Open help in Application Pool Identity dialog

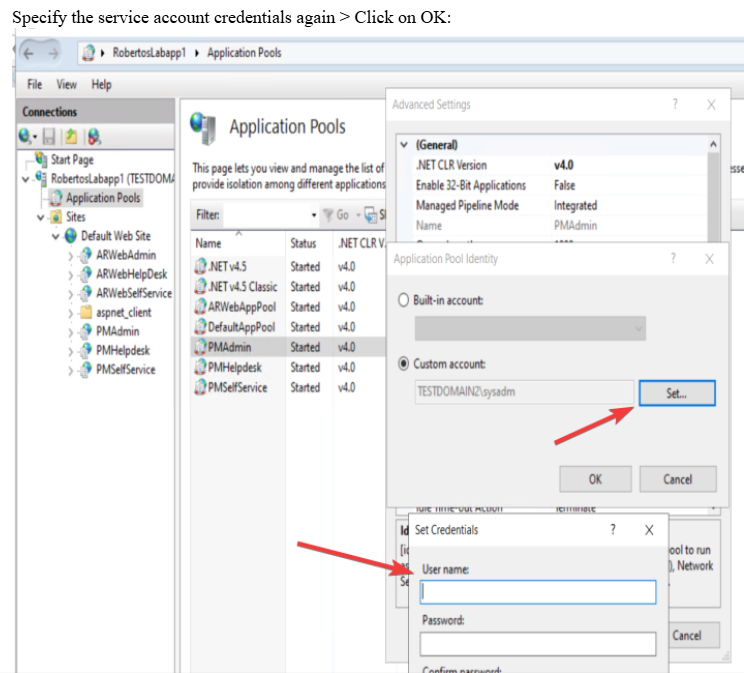(x=673, y=259)
